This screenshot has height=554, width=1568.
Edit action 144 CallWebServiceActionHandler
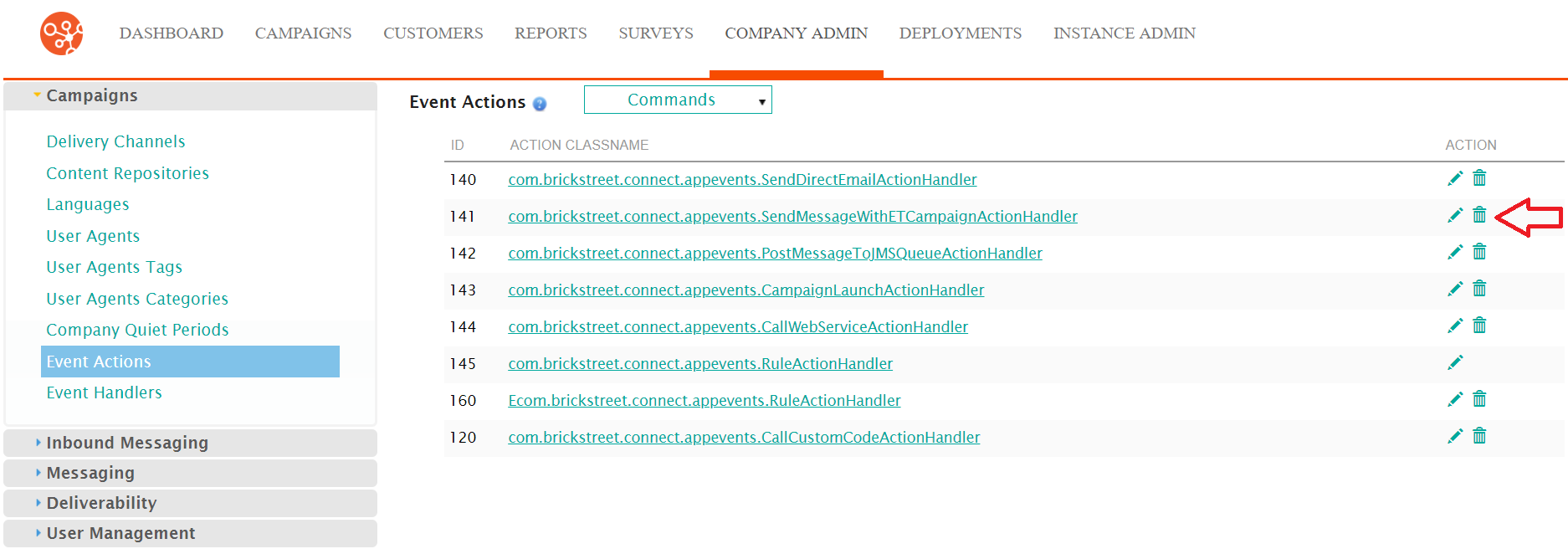[1455, 326]
